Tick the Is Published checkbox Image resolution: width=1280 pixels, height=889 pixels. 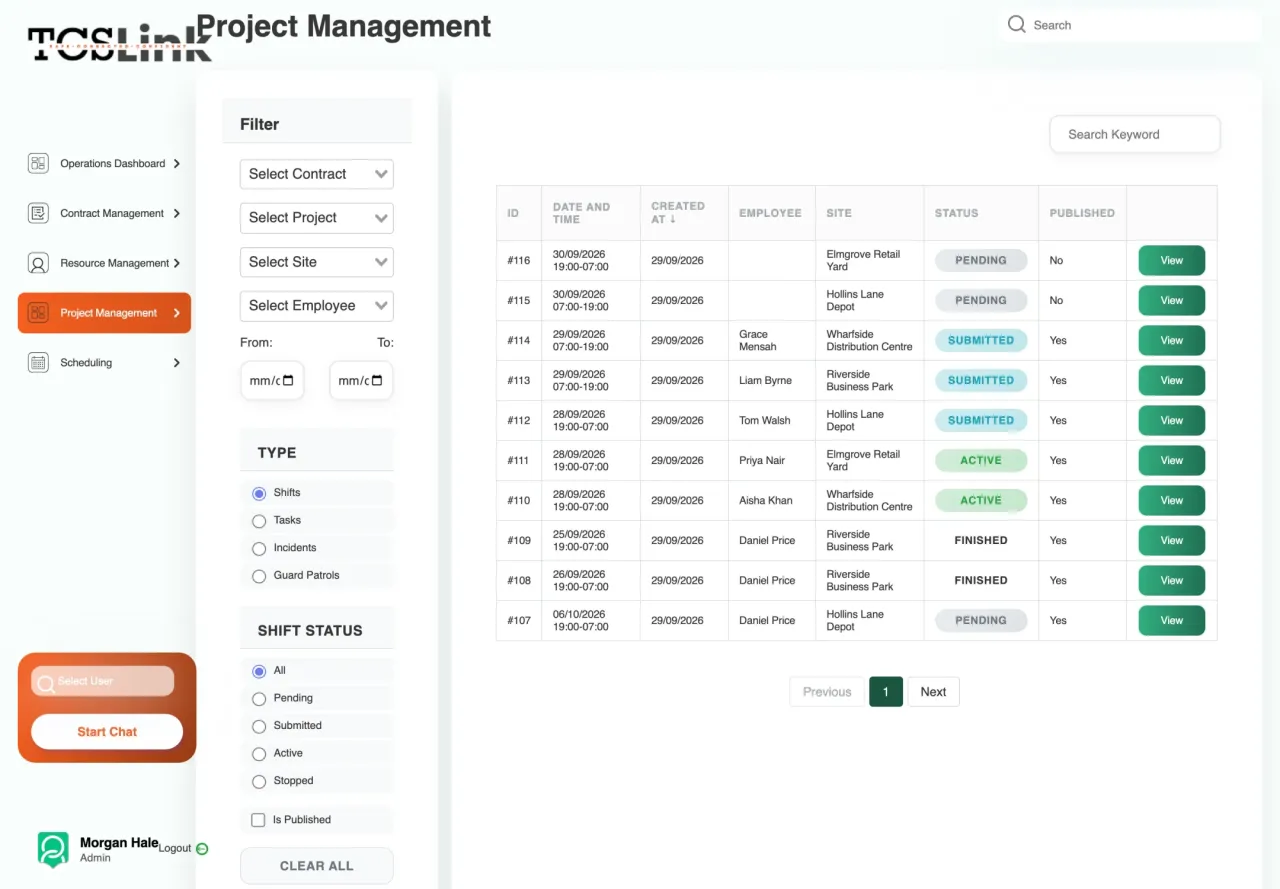pos(259,820)
